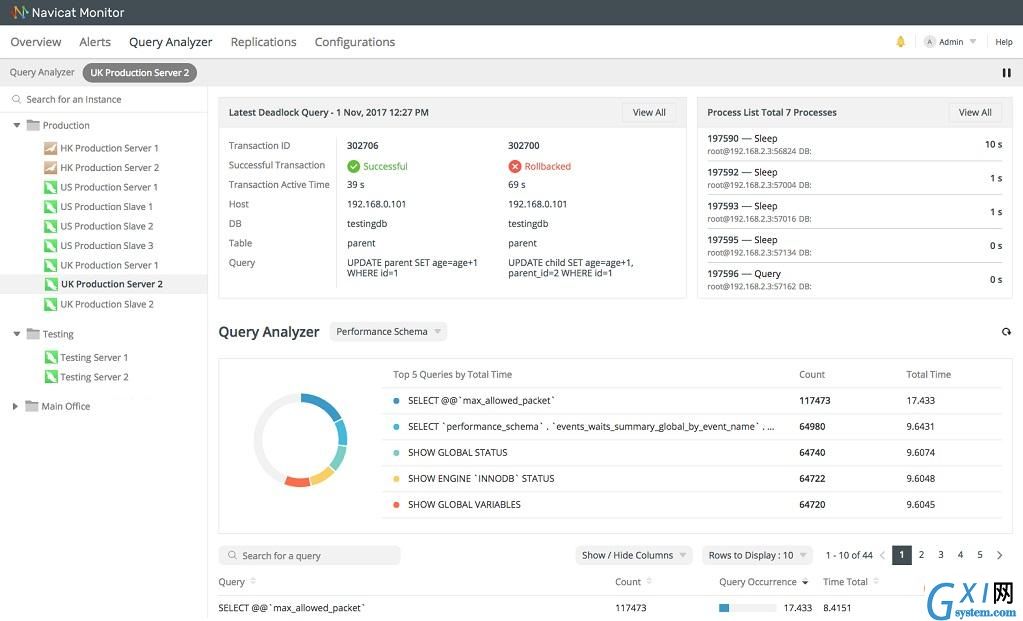
Task: Open the Replications tab
Action: point(264,42)
